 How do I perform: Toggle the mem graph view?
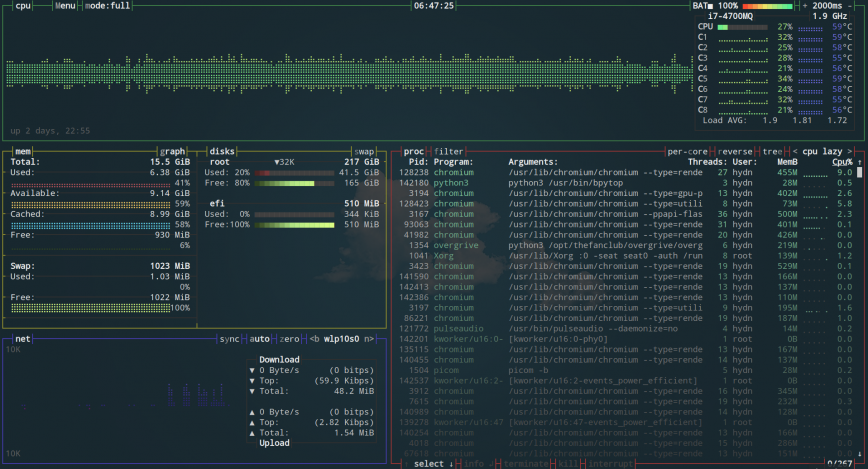pyautogui.click(x=173, y=151)
